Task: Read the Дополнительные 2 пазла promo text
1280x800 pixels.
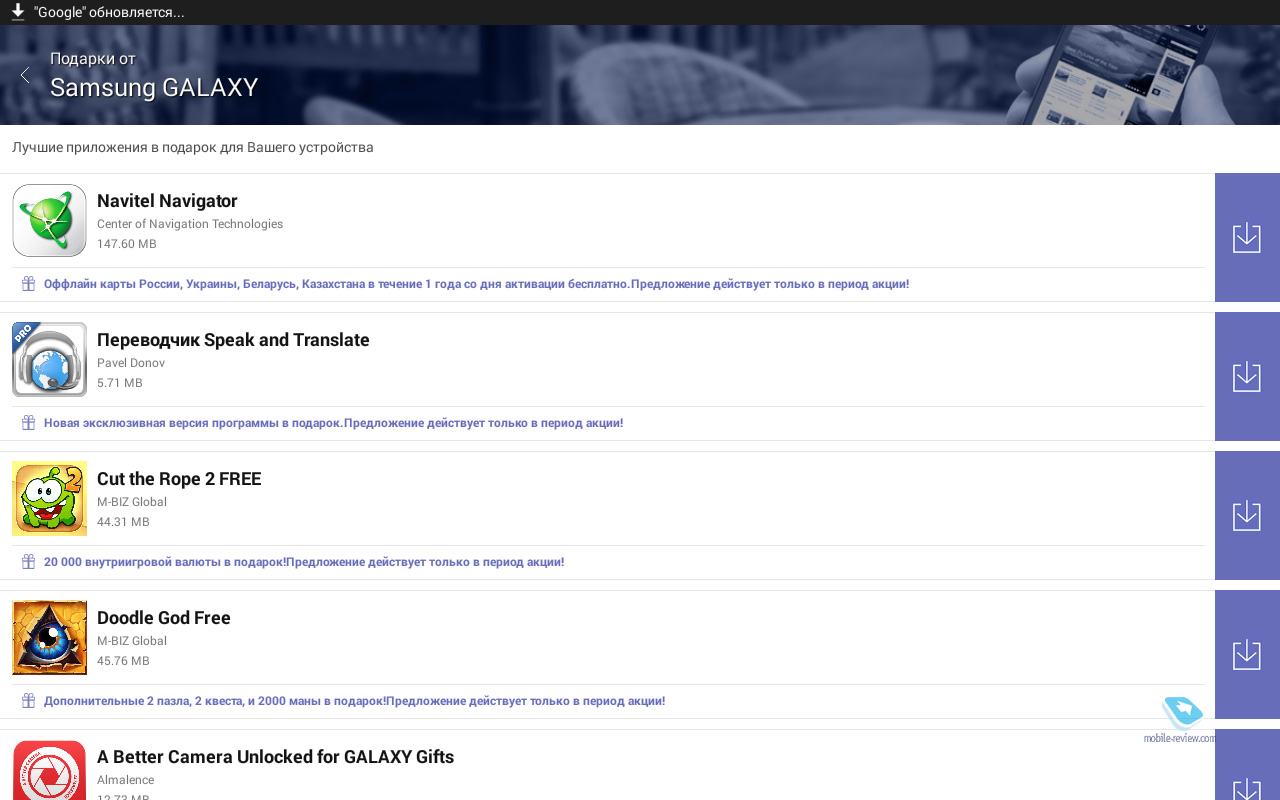Action: pos(354,701)
